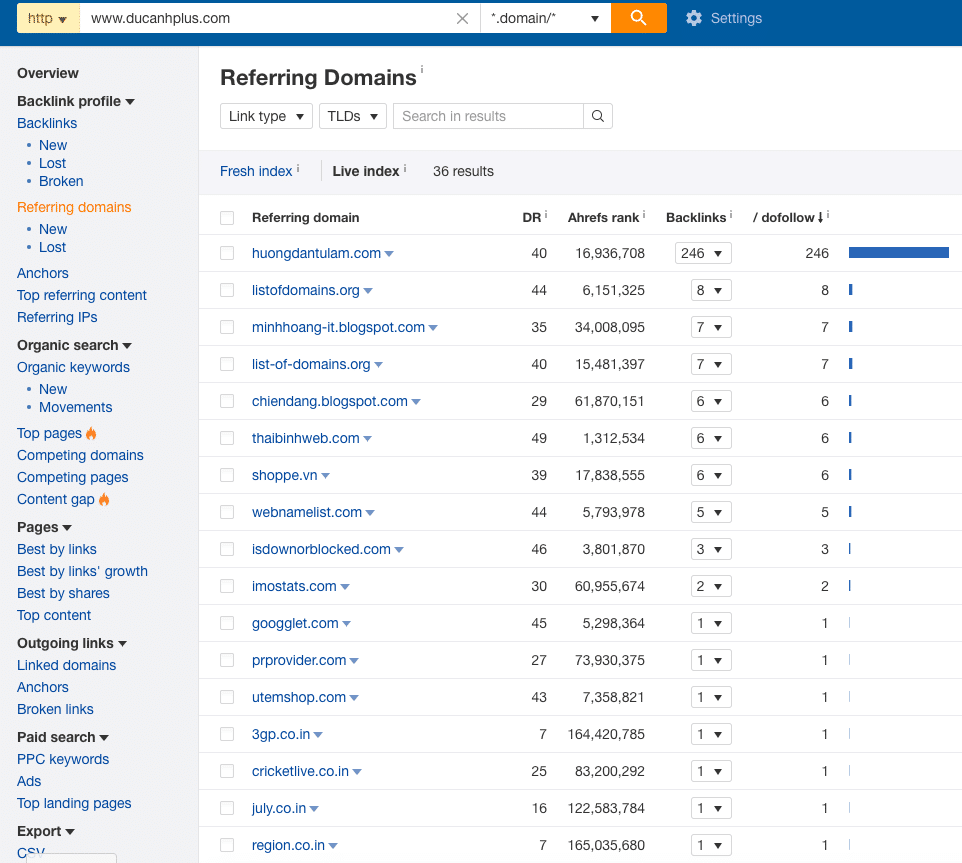Viewport: 962px width, 863px height.
Task: Check the huongdantulam.com row checkbox
Action: (x=227, y=253)
